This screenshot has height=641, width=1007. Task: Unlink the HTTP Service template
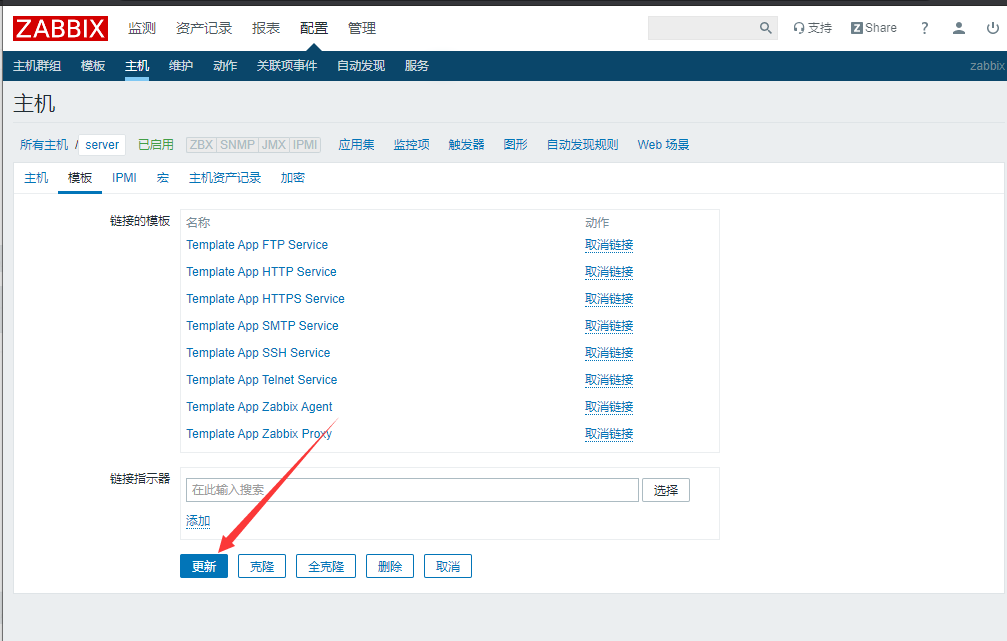(609, 272)
